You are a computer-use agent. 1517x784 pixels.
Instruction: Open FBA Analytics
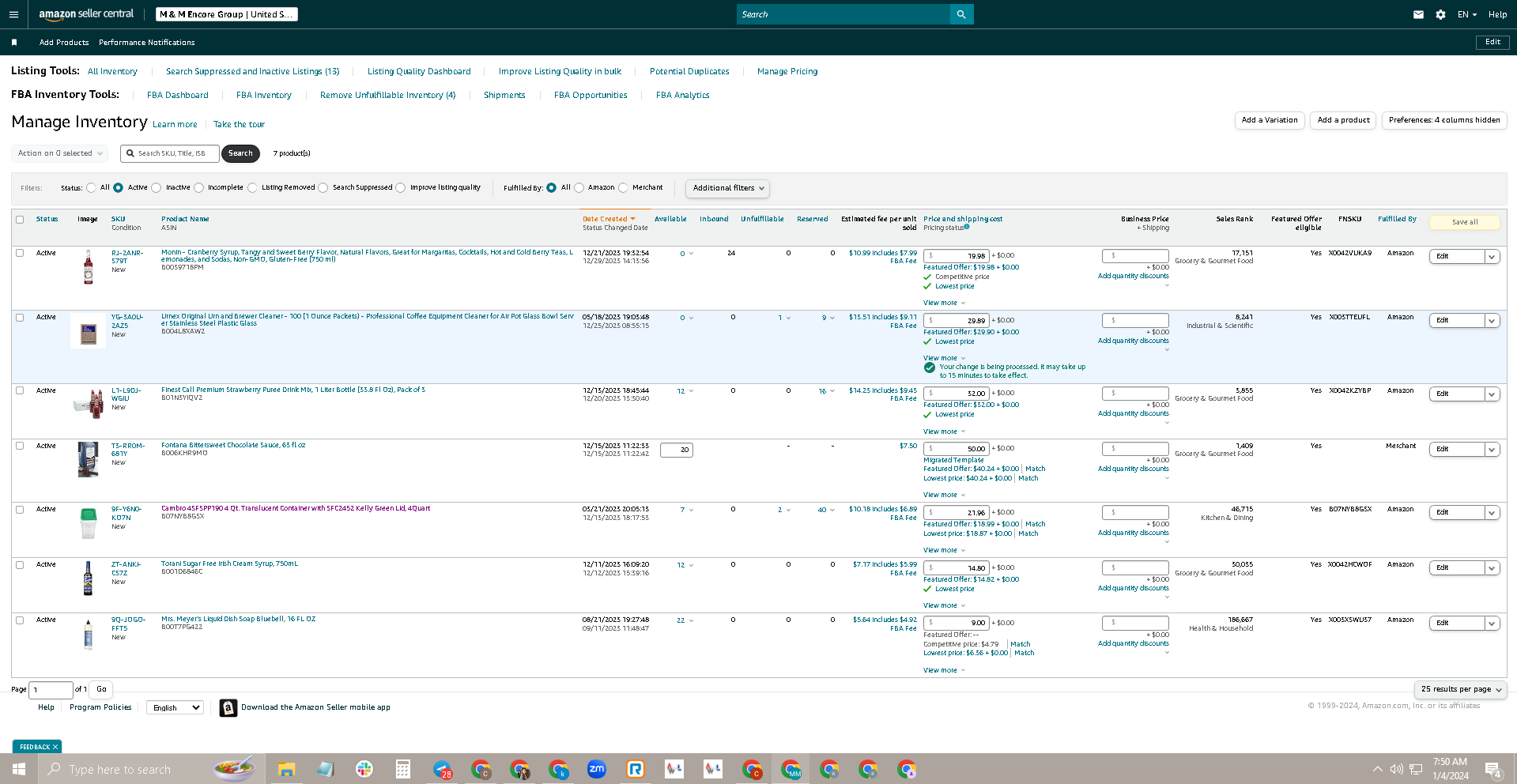[x=683, y=95]
